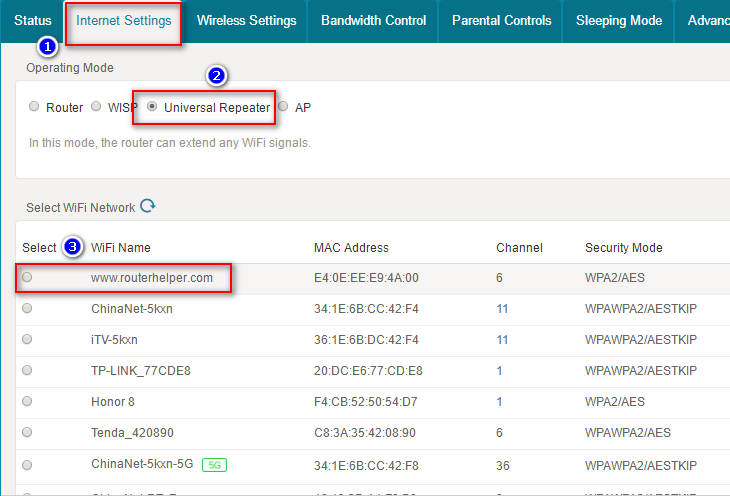Viewport: 730px width, 496px height.
Task: Open the Status tab
Action: click(x=32, y=21)
